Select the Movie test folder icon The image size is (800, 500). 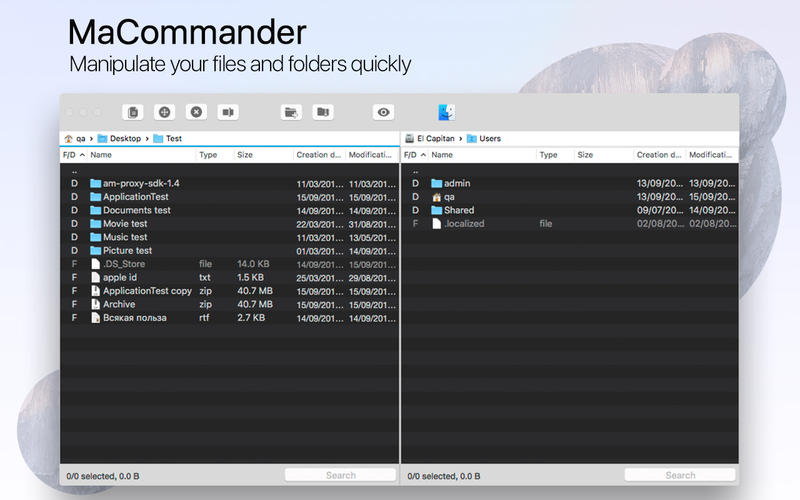click(95, 223)
